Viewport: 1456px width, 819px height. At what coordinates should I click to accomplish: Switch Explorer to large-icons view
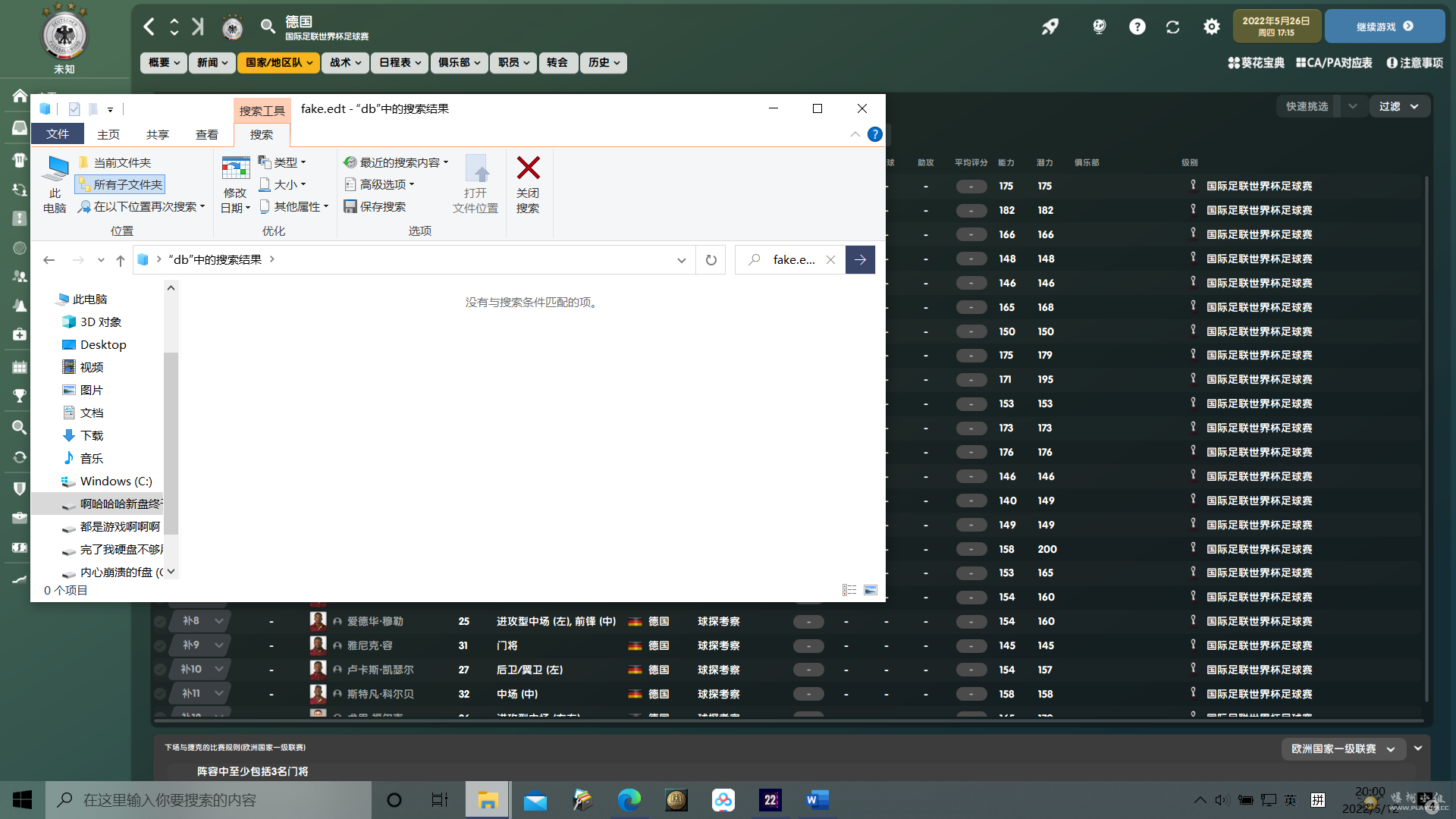871,590
